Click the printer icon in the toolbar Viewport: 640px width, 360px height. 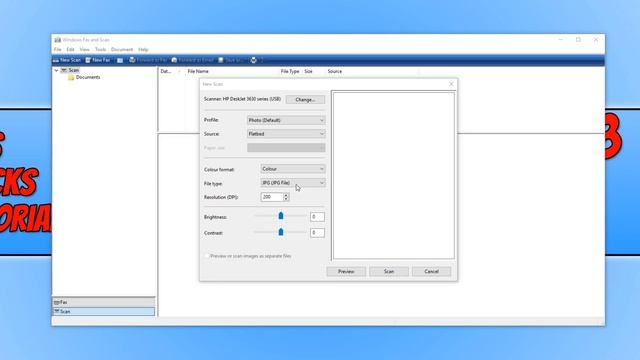point(253,60)
